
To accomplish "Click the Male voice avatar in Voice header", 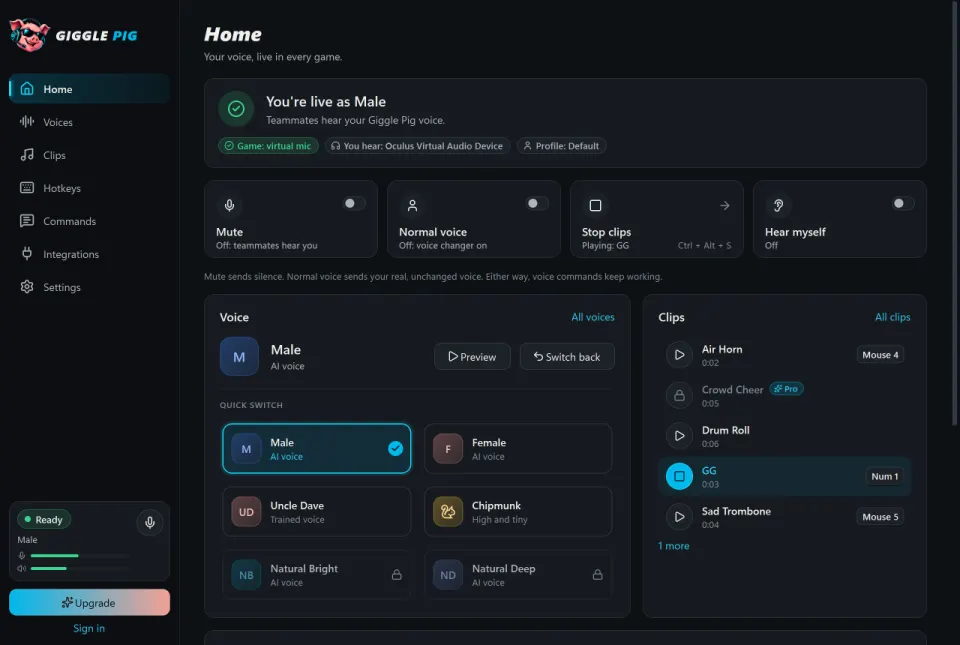I will pyautogui.click(x=239, y=357).
